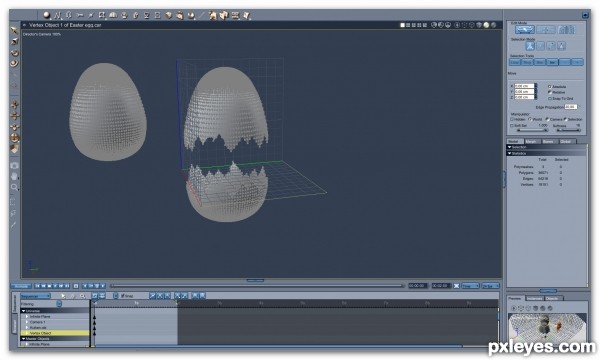Activate the fourth Selection Mode icon
Viewport: 600px width, 360px height.
(x=561, y=46)
